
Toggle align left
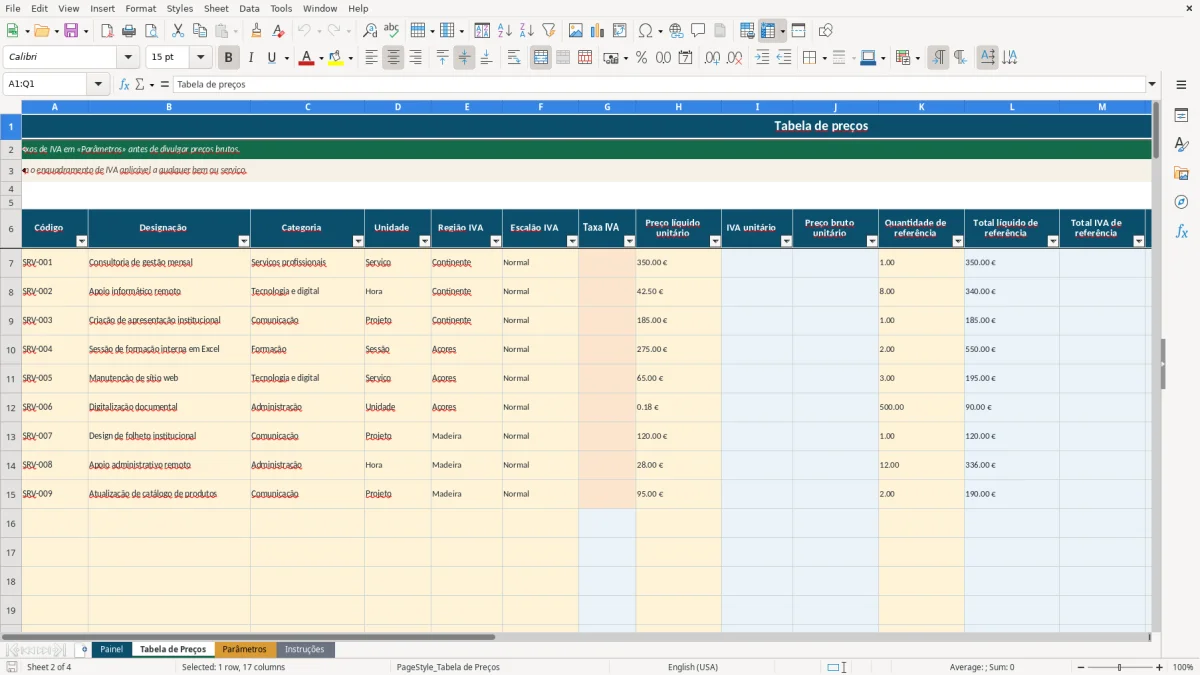(x=371, y=58)
